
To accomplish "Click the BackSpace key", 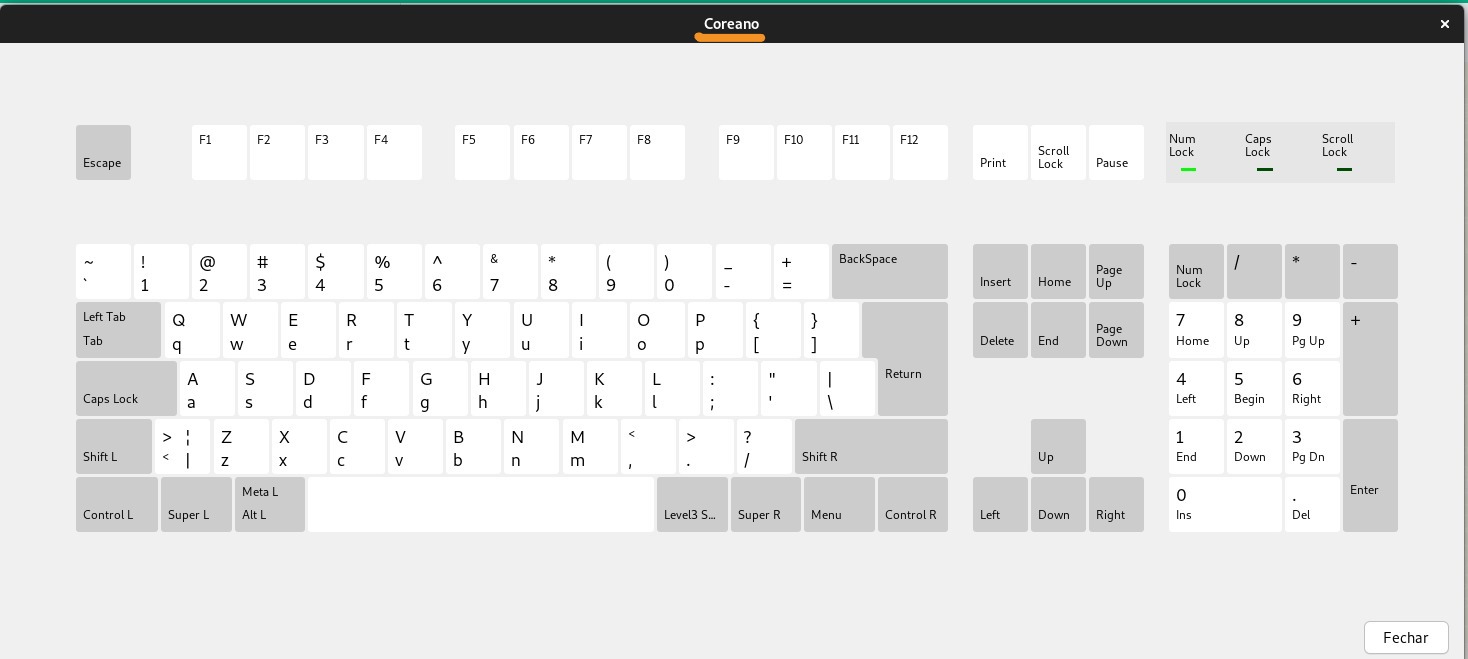I will 890,271.
